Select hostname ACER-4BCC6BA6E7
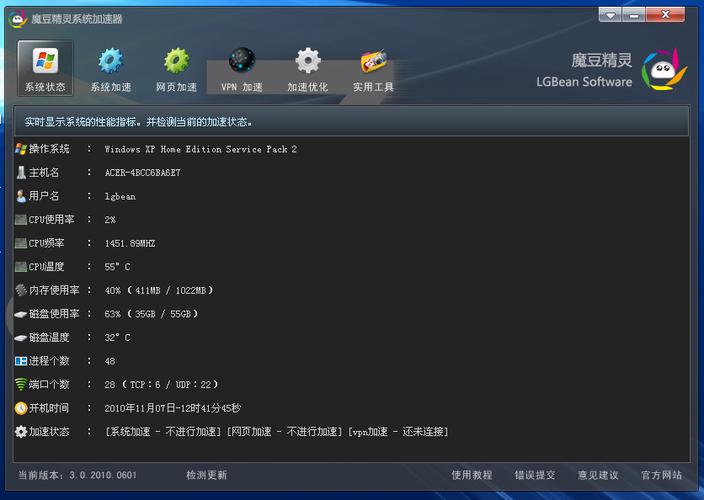The image size is (704, 500). (x=142, y=173)
